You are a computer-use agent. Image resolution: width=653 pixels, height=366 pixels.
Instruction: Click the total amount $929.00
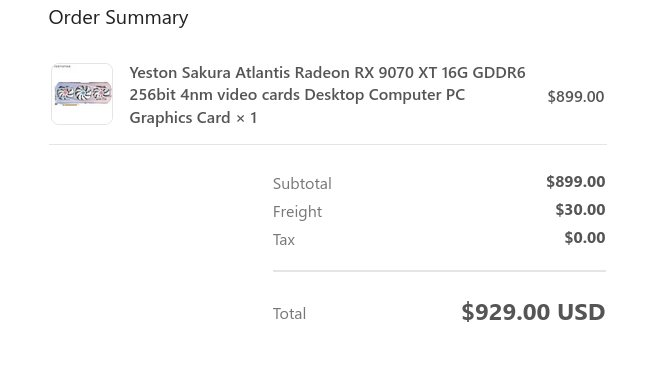tap(506, 312)
